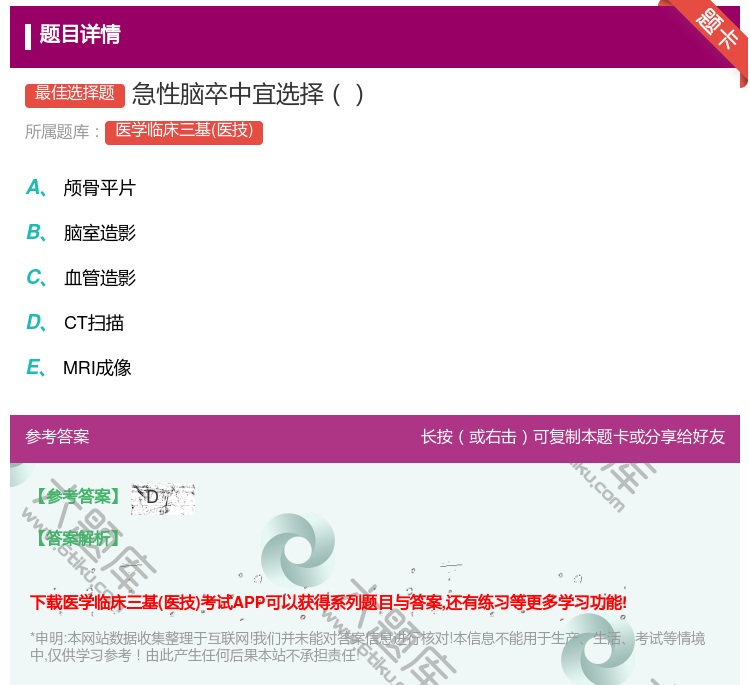The height and width of the screenshot is (685, 750).
Task: Select option B 脑室造影
Action: click(x=81, y=232)
